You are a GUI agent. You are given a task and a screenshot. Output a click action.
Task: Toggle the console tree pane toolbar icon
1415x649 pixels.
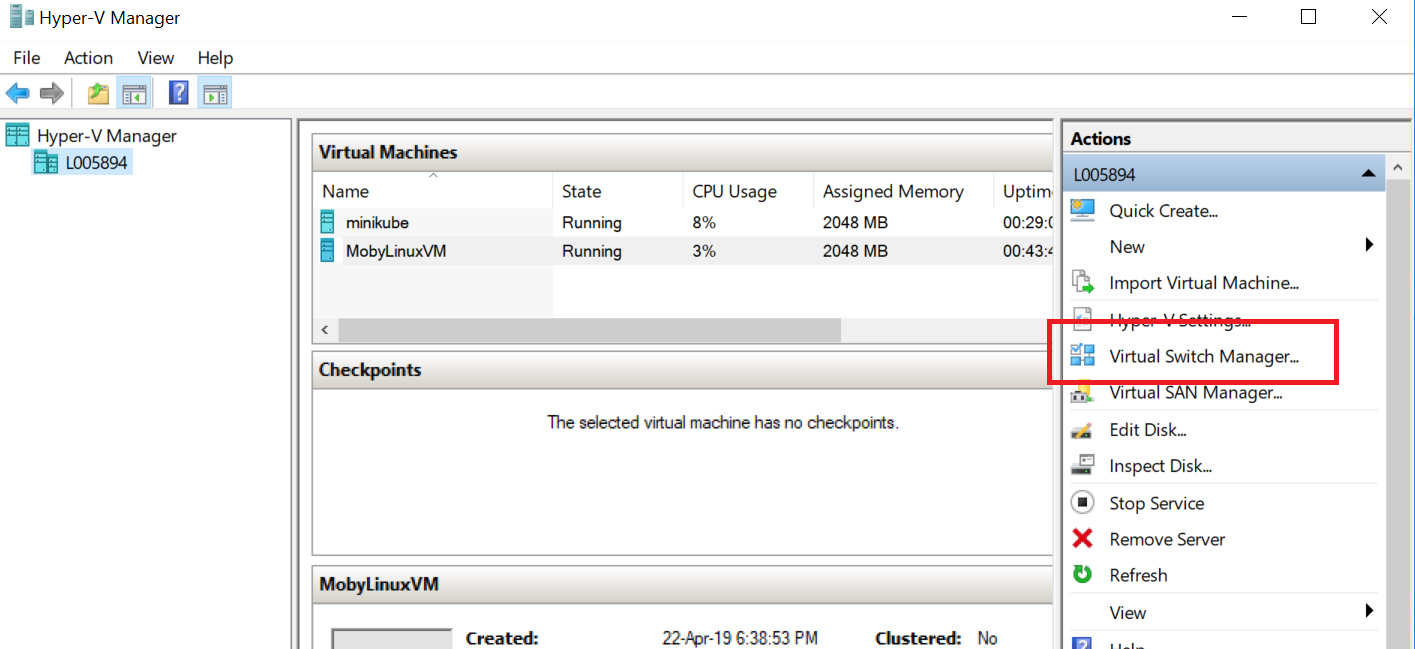tap(134, 92)
